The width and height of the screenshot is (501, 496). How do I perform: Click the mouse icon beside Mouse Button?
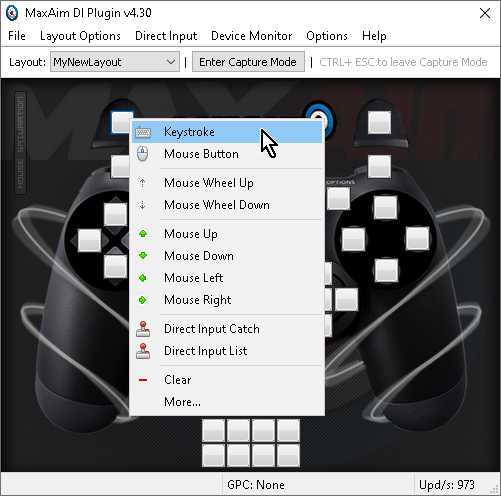click(x=143, y=154)
